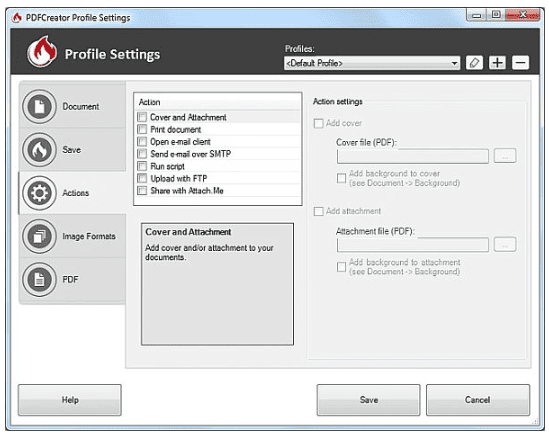
Task: Enable Cover and Attachment action
Action: 142,117
